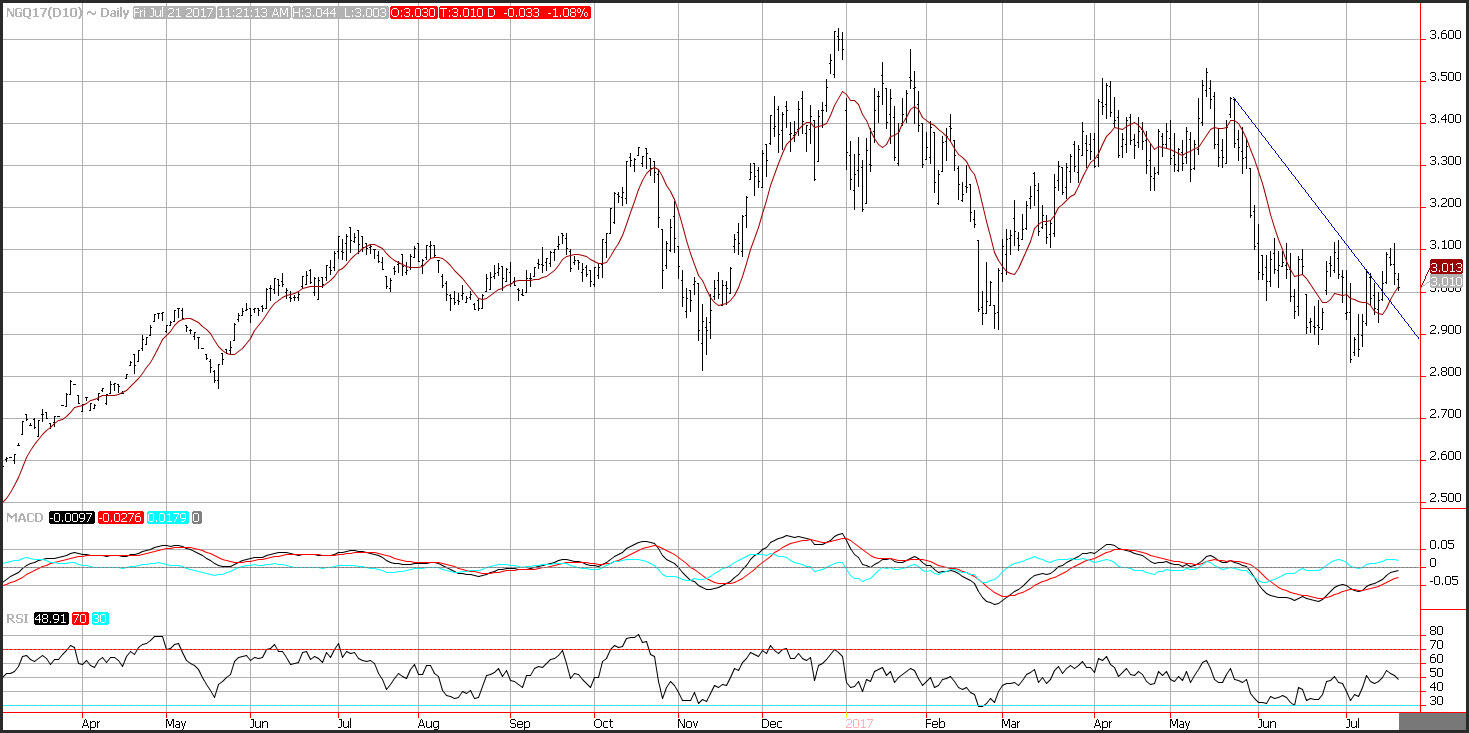Click the RSI indicator label
The width and height of the screenshot is (1469, 733).
(15, 619)
